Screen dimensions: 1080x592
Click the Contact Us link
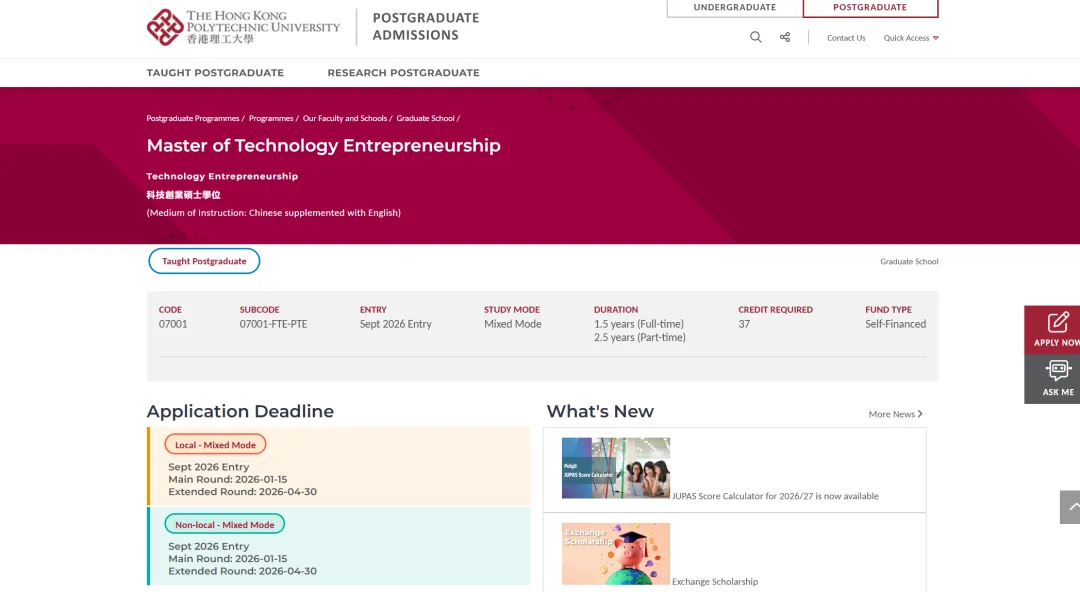click(846, 38)
